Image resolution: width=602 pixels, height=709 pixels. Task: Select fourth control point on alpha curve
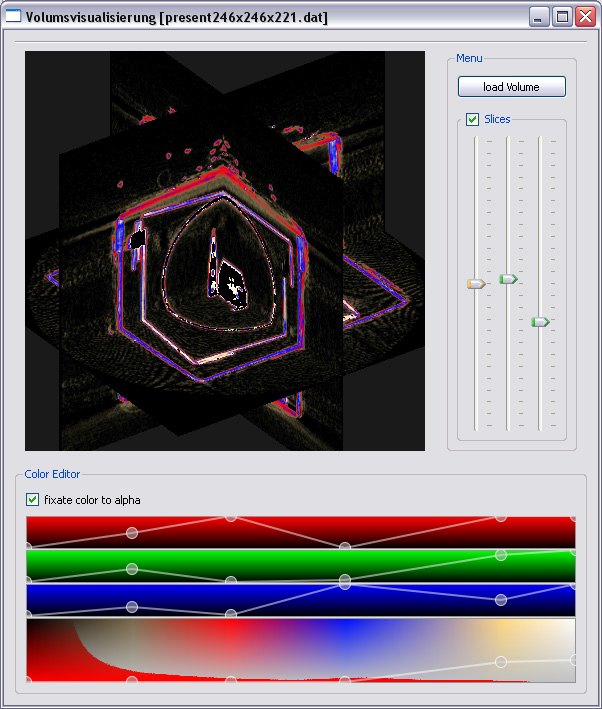pos(345,680)
